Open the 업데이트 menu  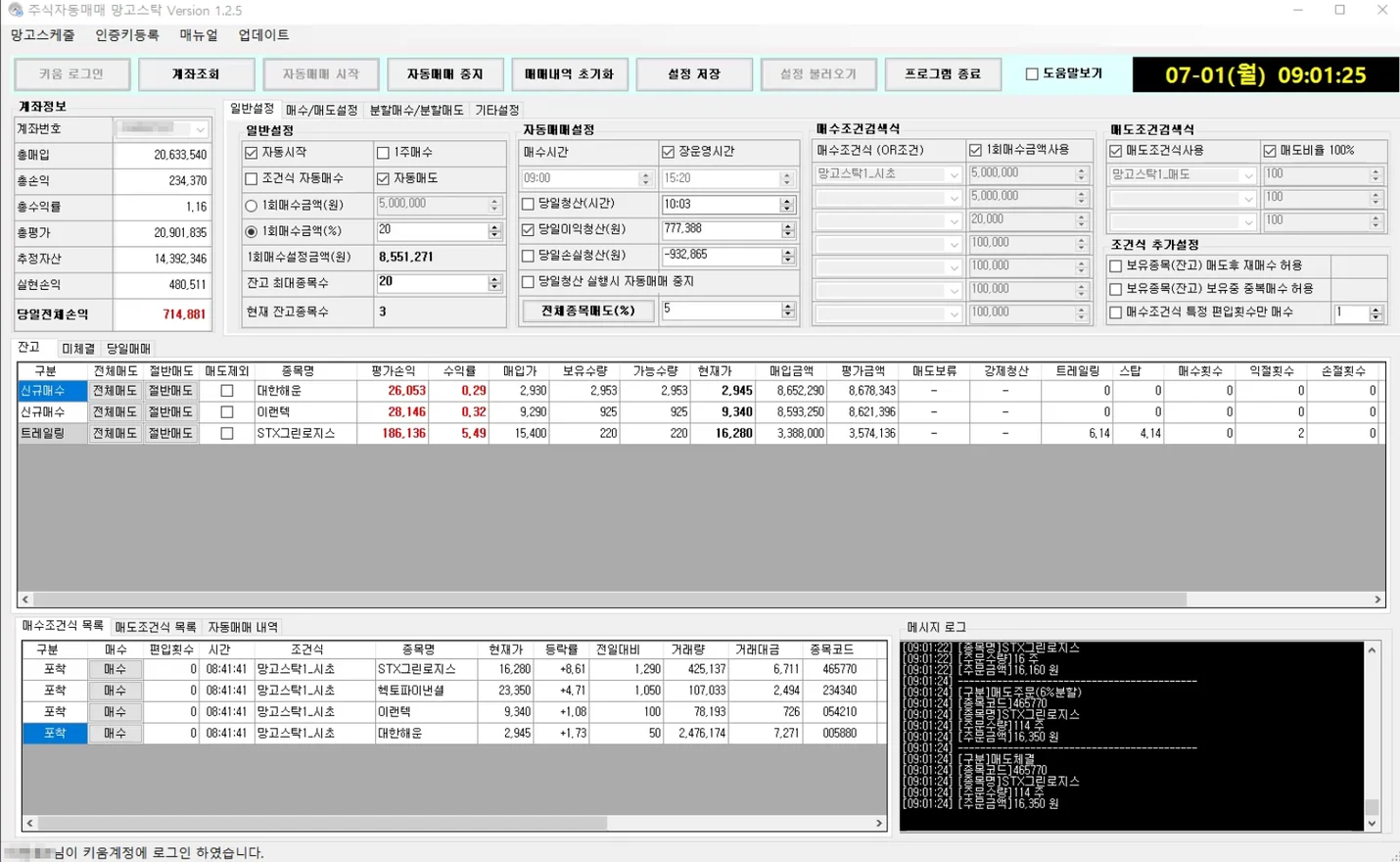[263, 35]
